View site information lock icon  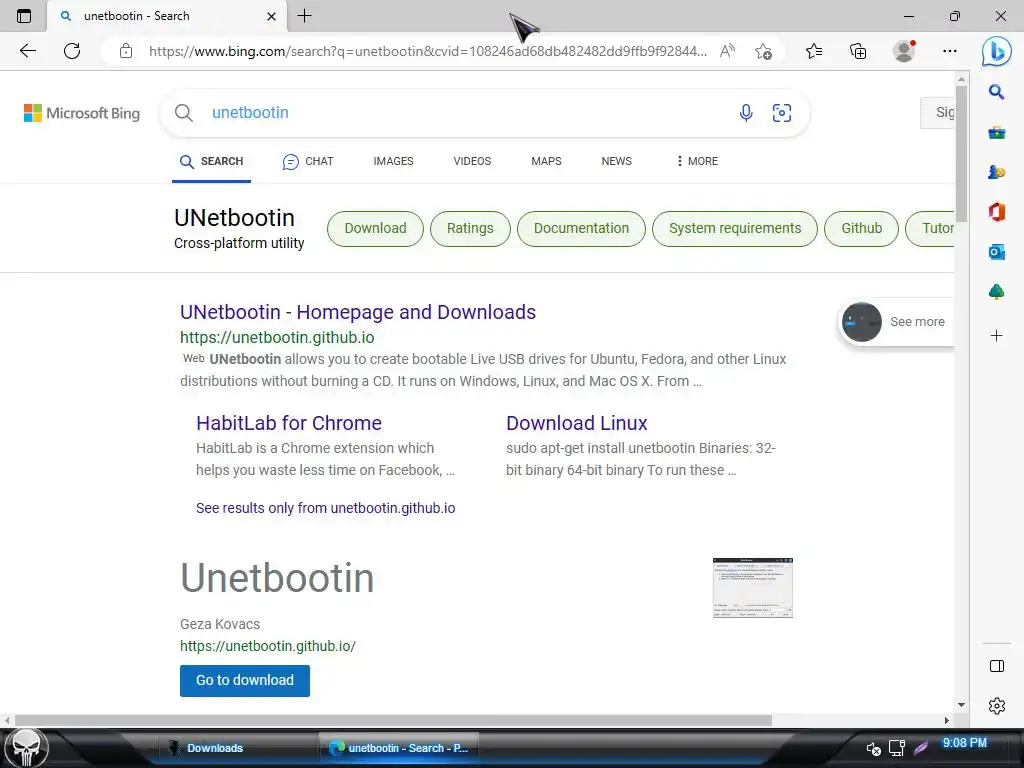[x=126, y=51]
